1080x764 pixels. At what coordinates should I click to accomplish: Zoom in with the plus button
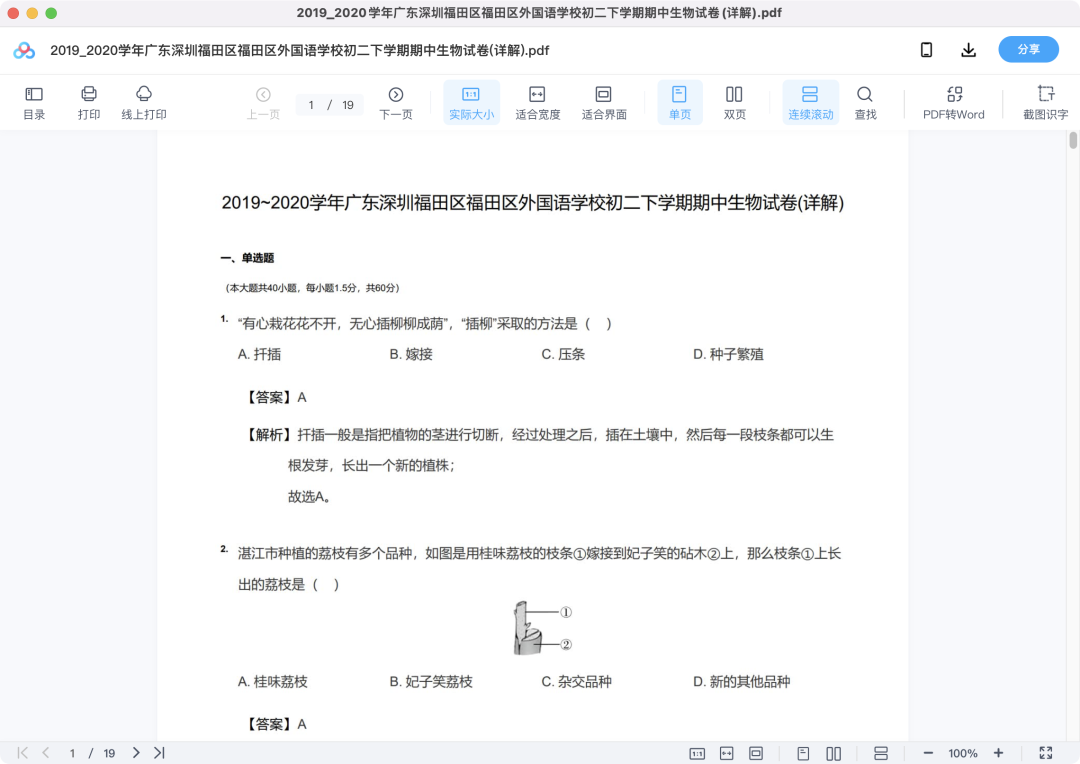[998, 754]
